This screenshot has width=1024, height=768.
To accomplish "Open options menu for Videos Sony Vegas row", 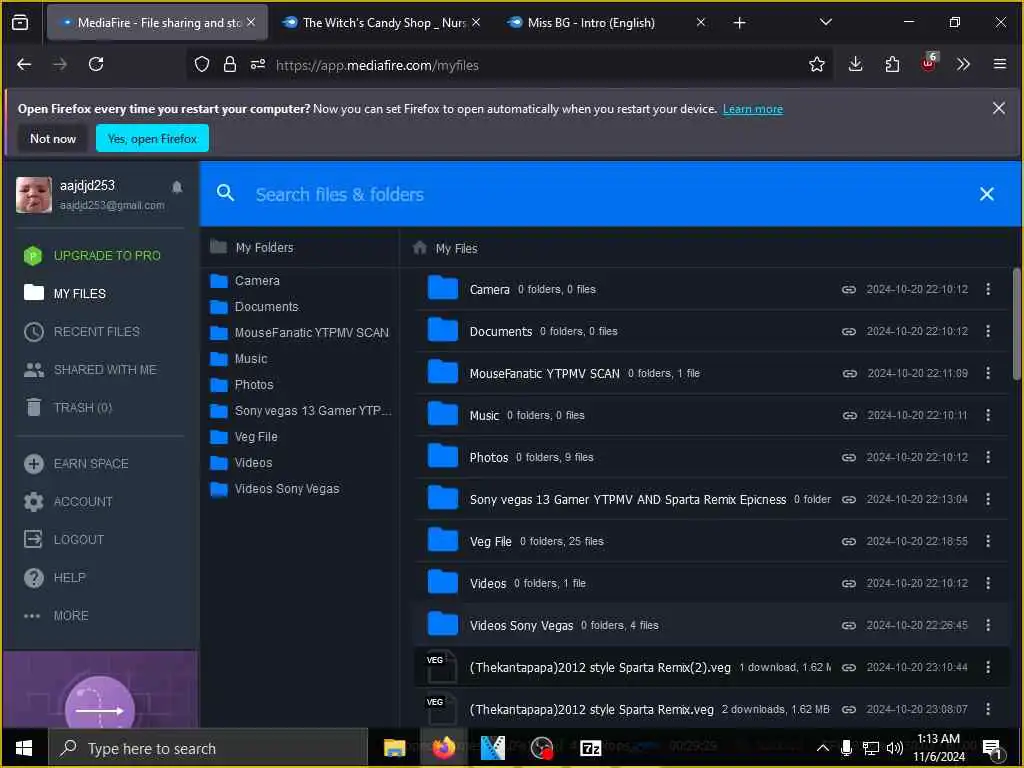I will 988,625.
